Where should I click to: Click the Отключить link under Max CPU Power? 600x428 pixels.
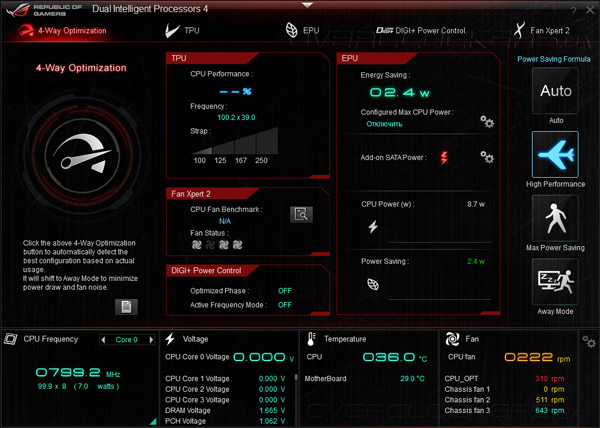click(384, 124)
